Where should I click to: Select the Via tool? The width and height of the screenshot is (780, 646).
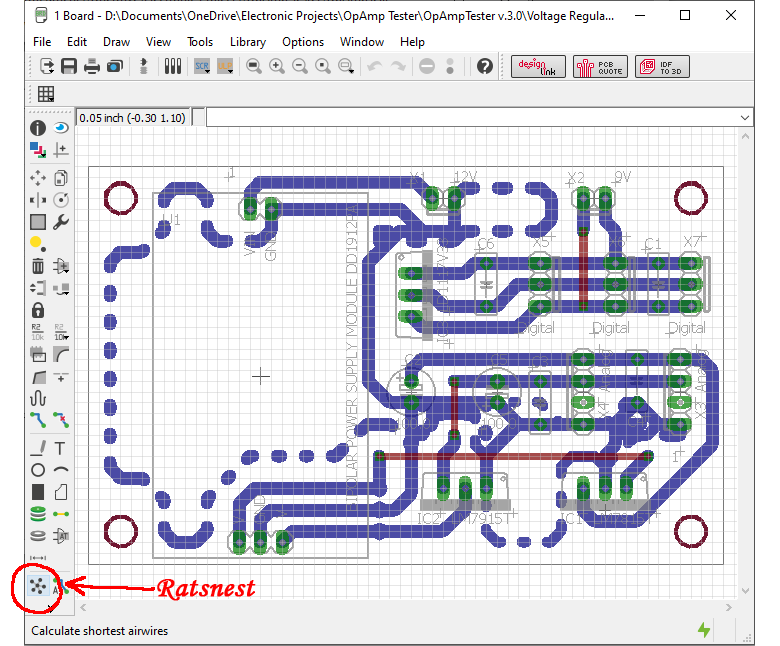click(38, 514)
